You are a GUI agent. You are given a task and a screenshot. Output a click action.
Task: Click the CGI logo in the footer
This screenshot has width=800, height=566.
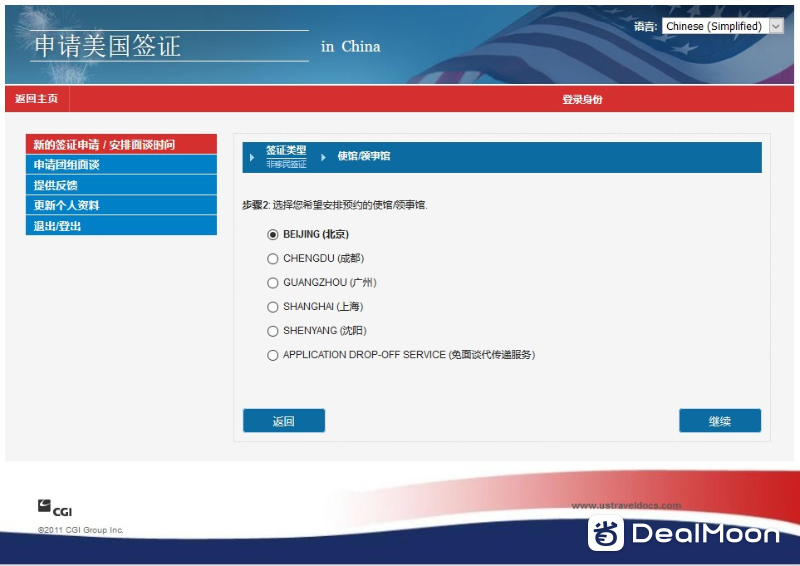[55, 508]
